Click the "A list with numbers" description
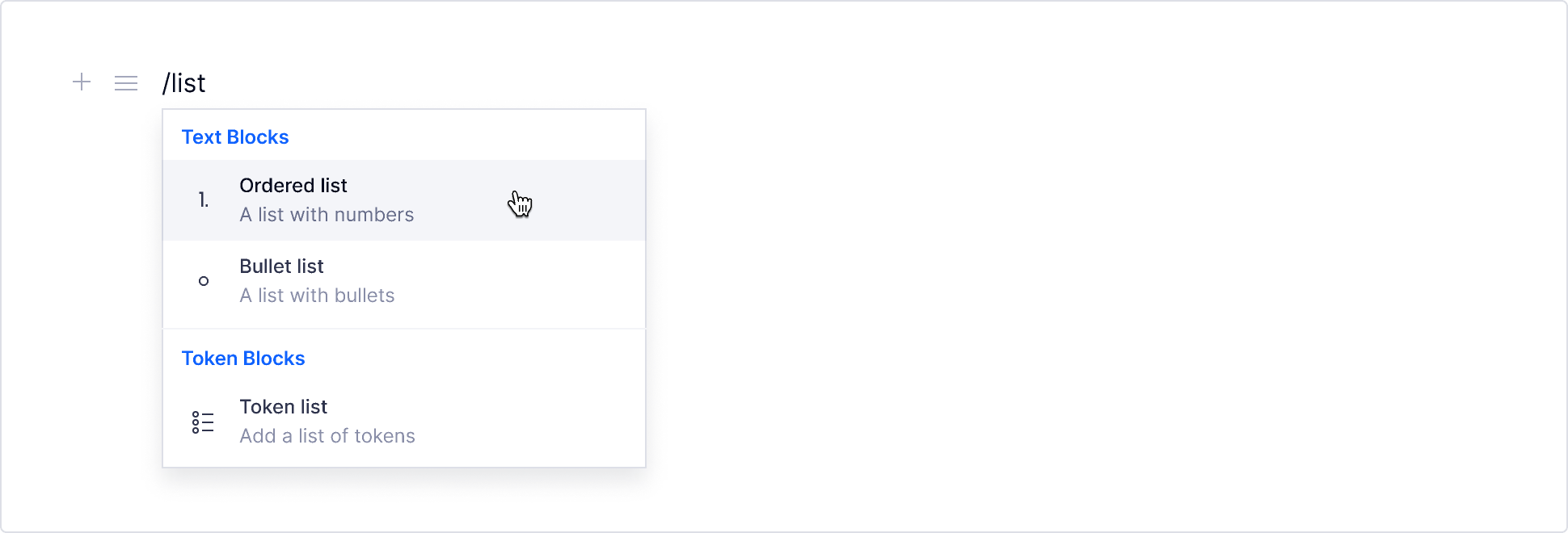Screen dimensions: 1568x533 [x=327, y=215]
